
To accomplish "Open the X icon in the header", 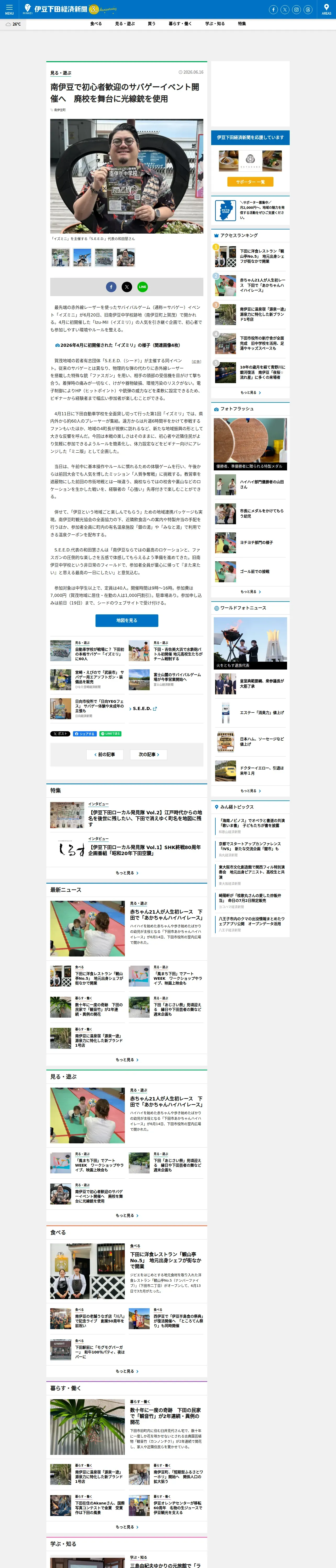I will (285, 10).
